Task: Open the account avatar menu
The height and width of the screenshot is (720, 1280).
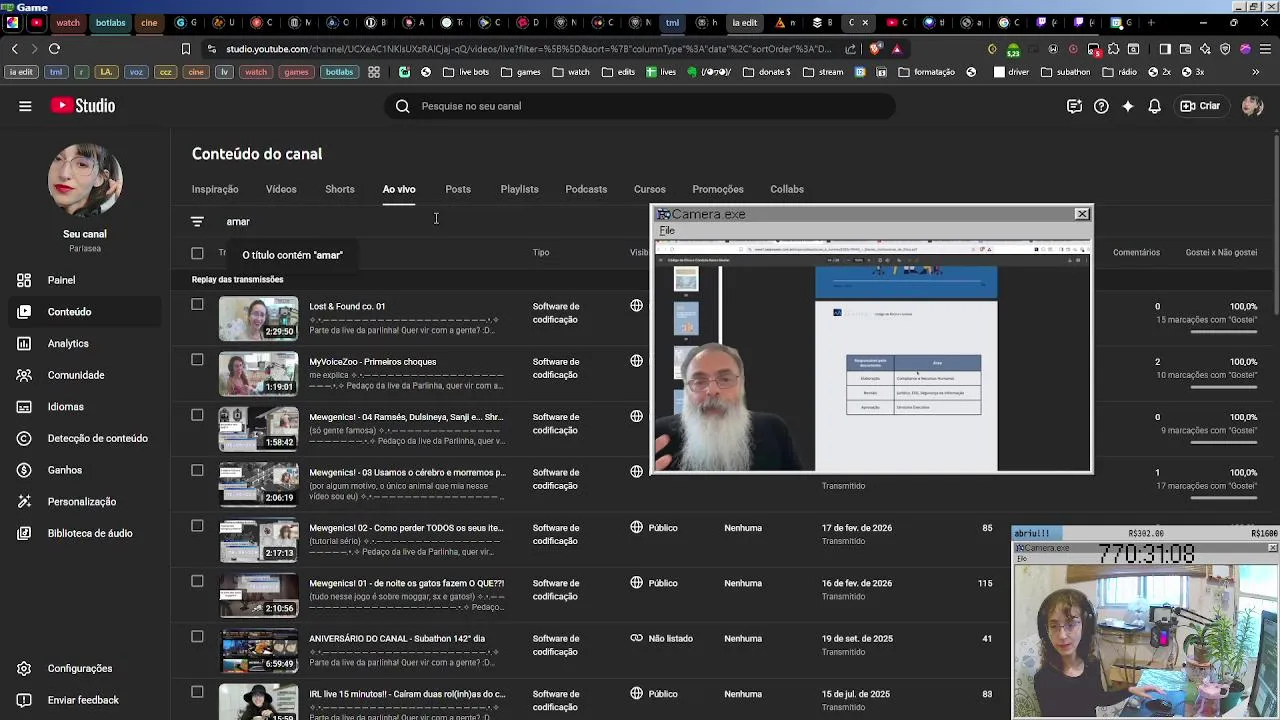Action: [x=1252, y=106]
